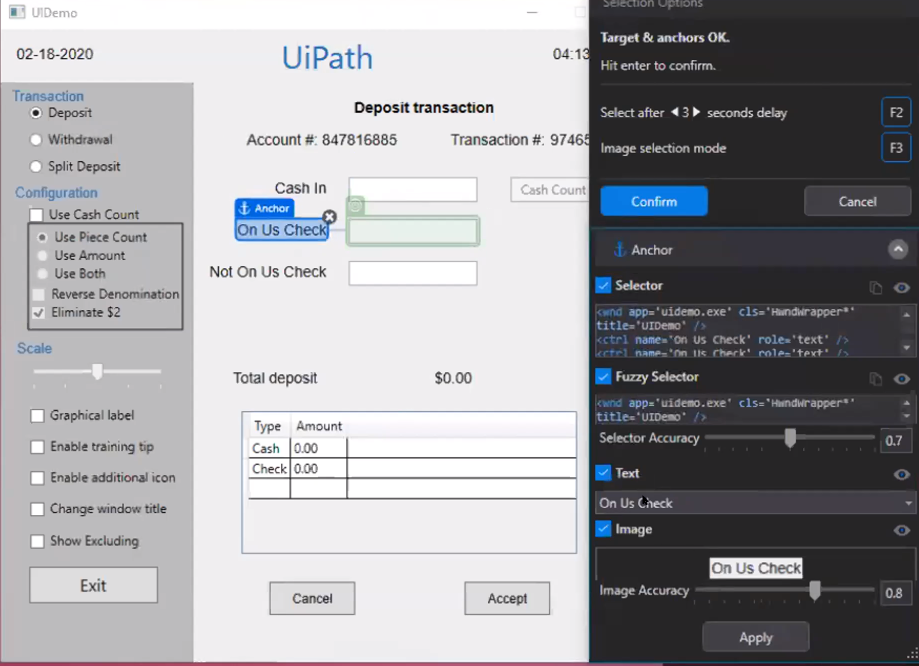
Task: Click the On Us Check image preview
Action: [x=756, y=568]
